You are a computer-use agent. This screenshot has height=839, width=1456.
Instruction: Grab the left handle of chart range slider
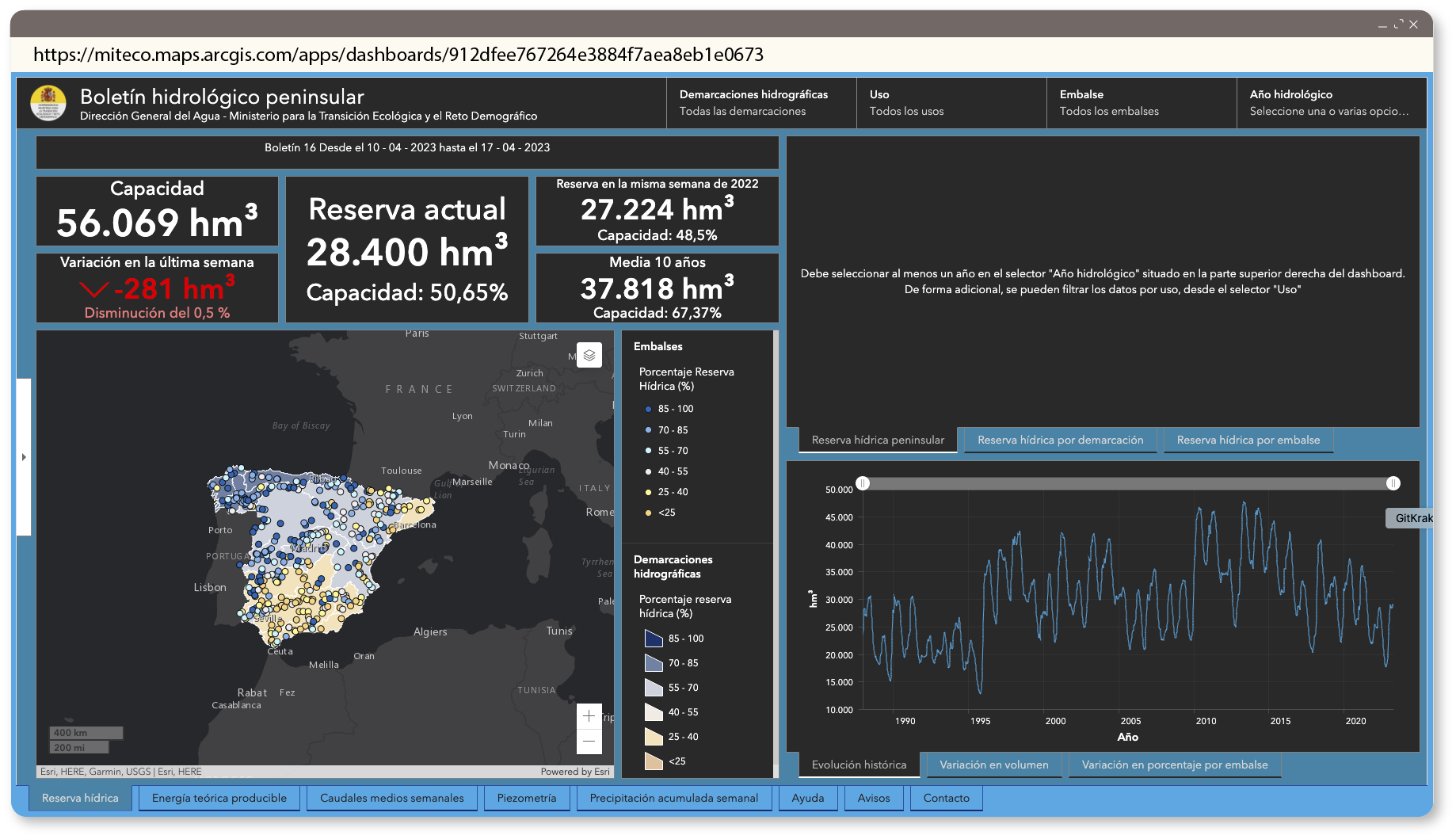[x=863, y=483]
